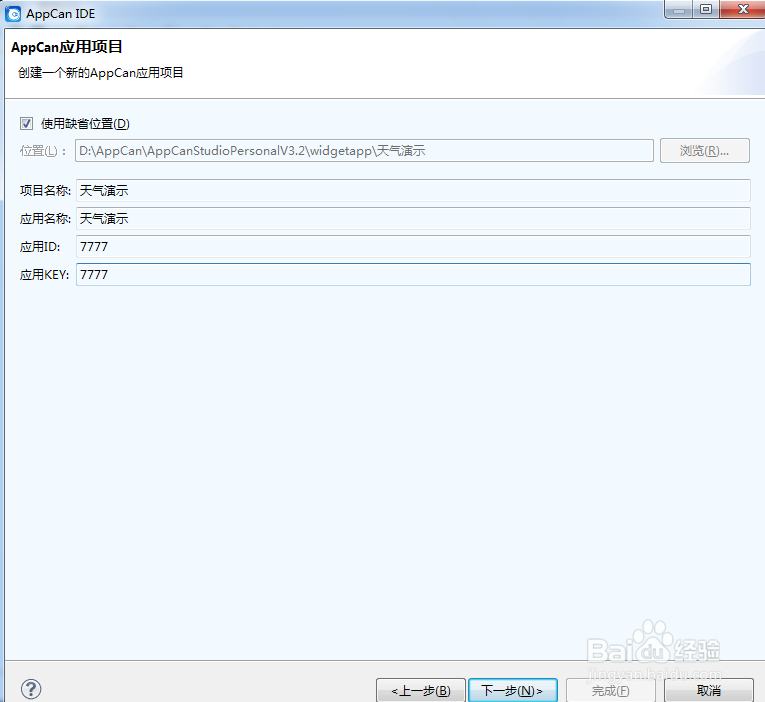Click the 应用ID: label
Viewport: 765px width, 702px height.
point(40,247)
